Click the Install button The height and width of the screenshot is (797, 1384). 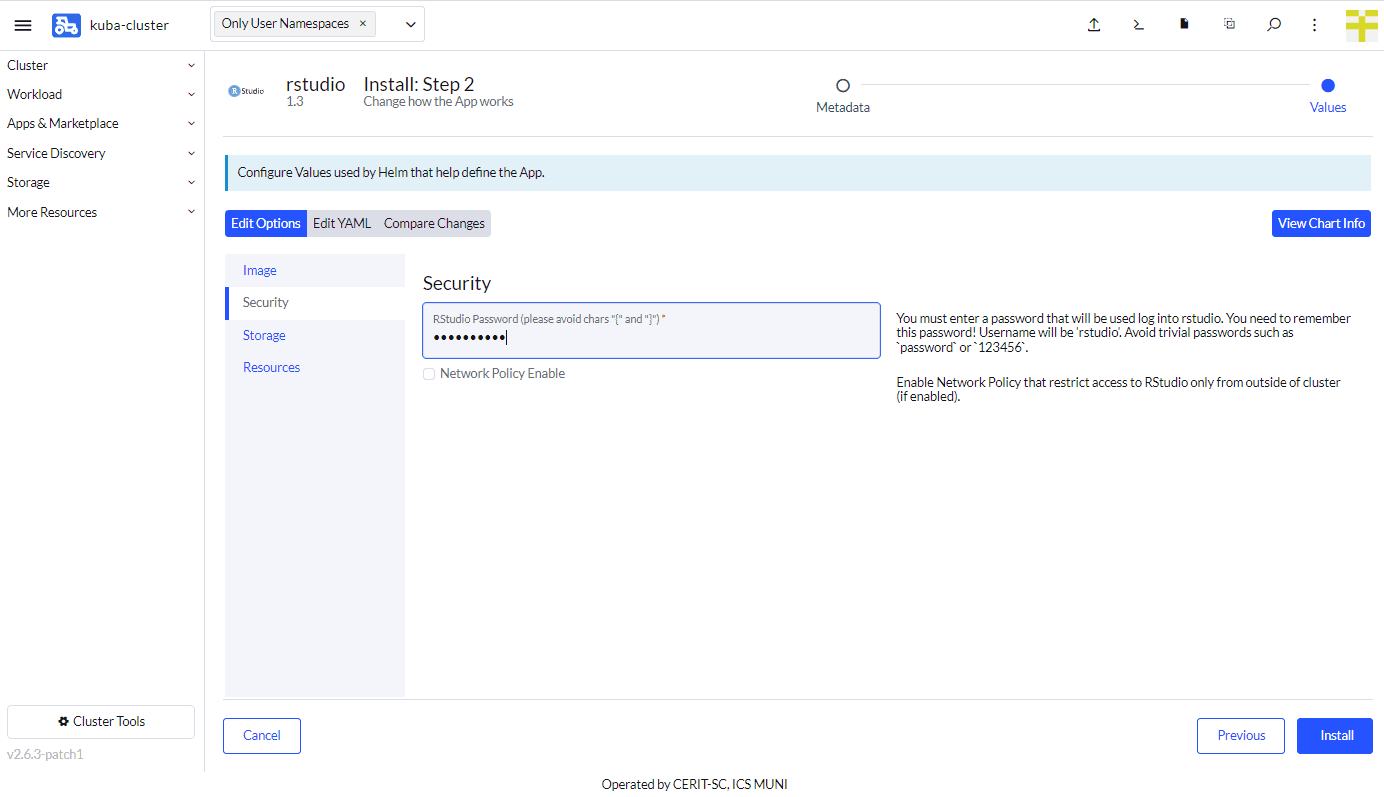point(1334,735)
